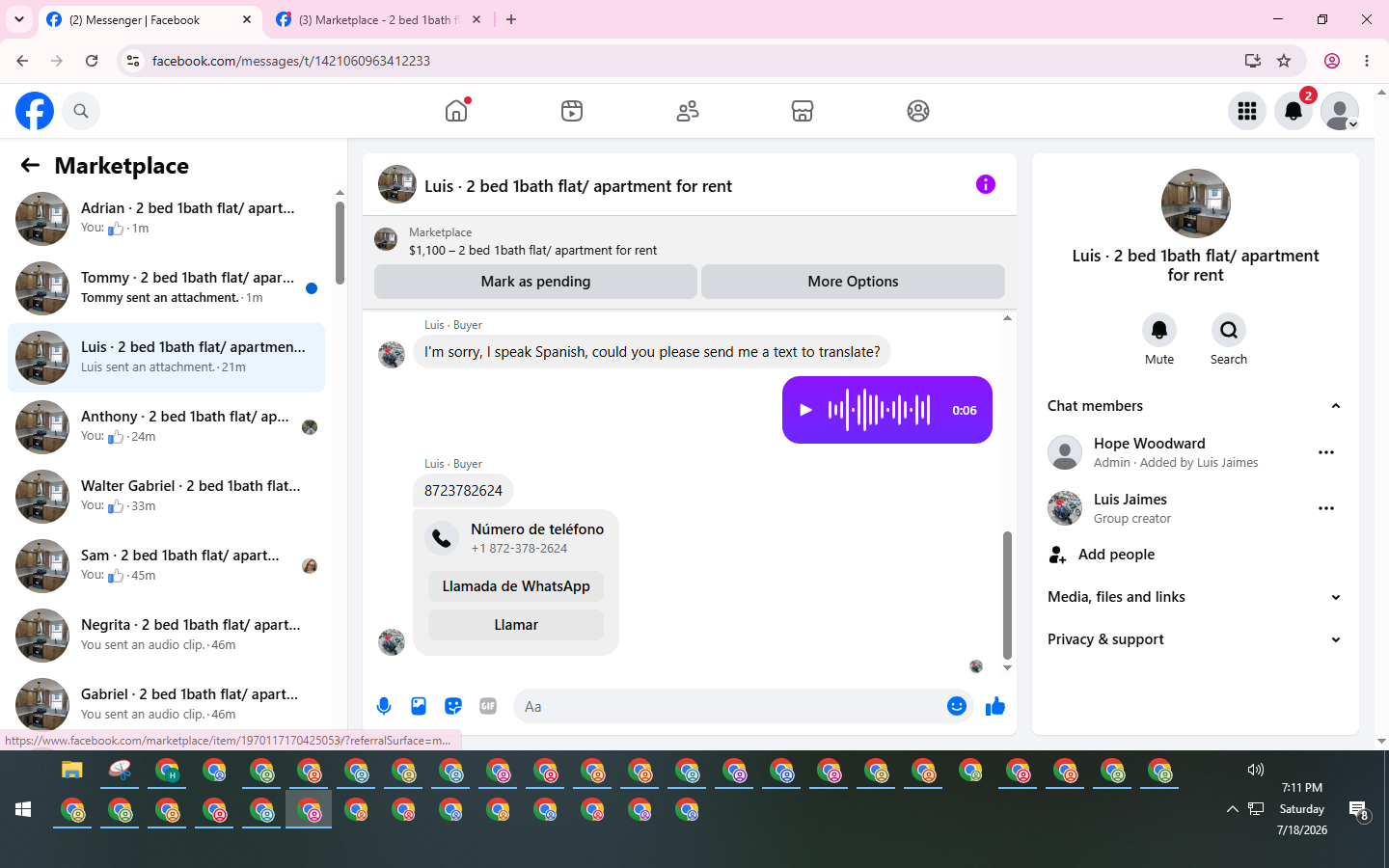Open conversation information icon
Viewport: 1389px width, 868px height.
[985, 184]
